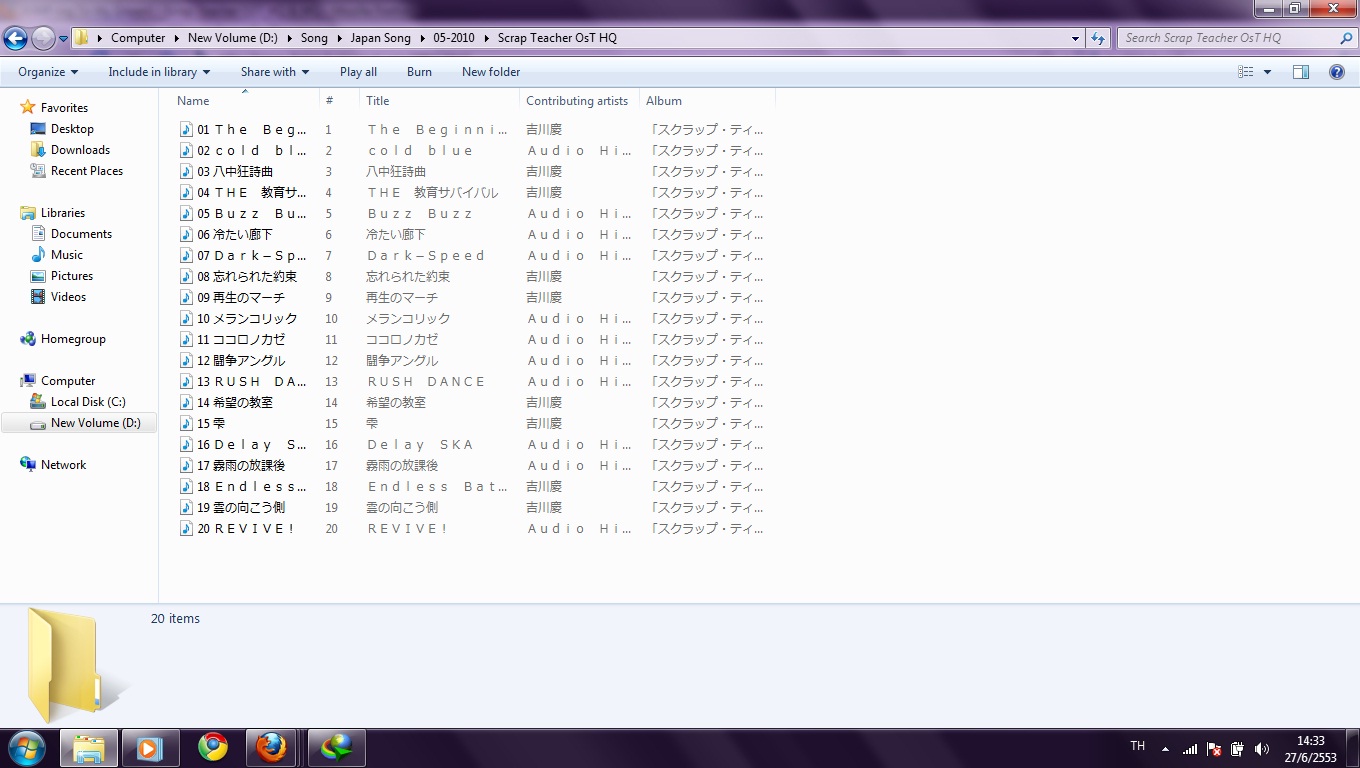1360x768 pixels.
Task: Launch Google Chrome from the taskbar
Action: 212,747
